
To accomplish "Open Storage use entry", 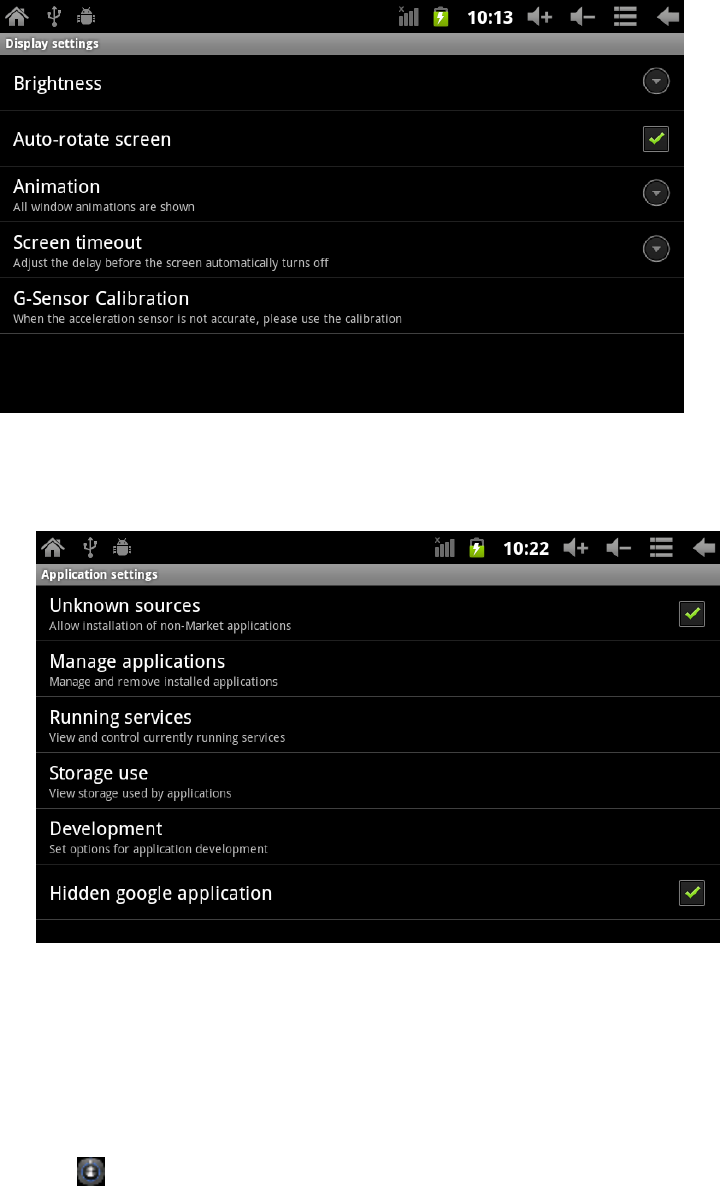I will [x=378, y=781].
